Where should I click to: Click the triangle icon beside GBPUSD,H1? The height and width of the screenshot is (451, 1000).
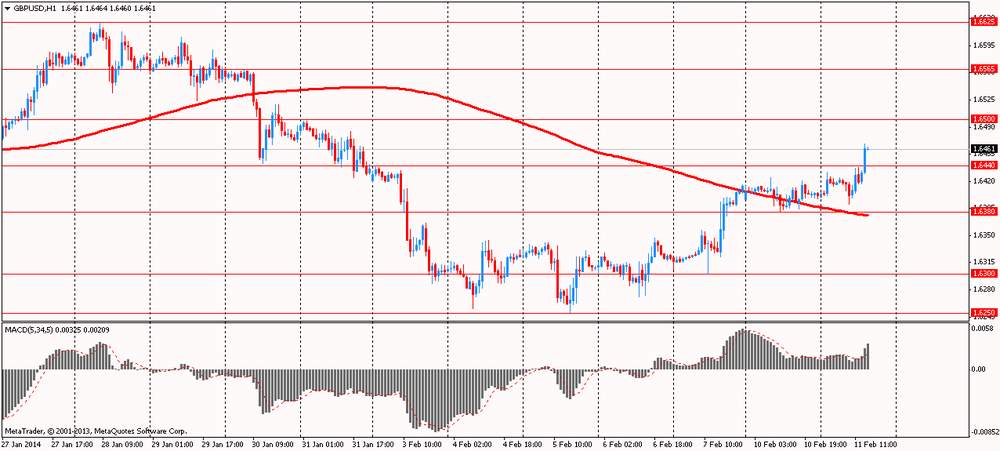pos(8,9)
